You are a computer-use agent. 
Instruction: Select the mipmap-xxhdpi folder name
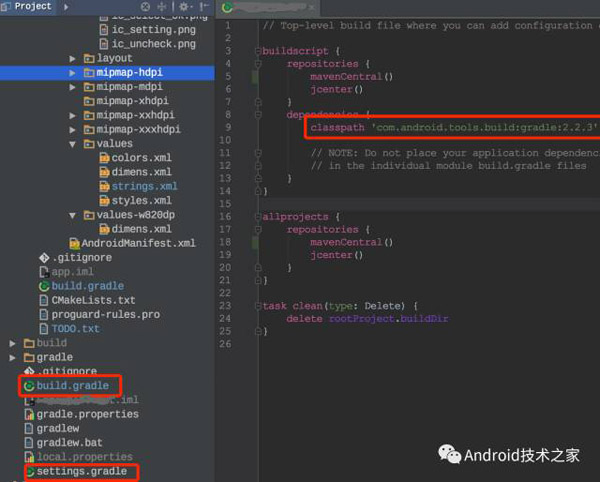pos(135,115)
